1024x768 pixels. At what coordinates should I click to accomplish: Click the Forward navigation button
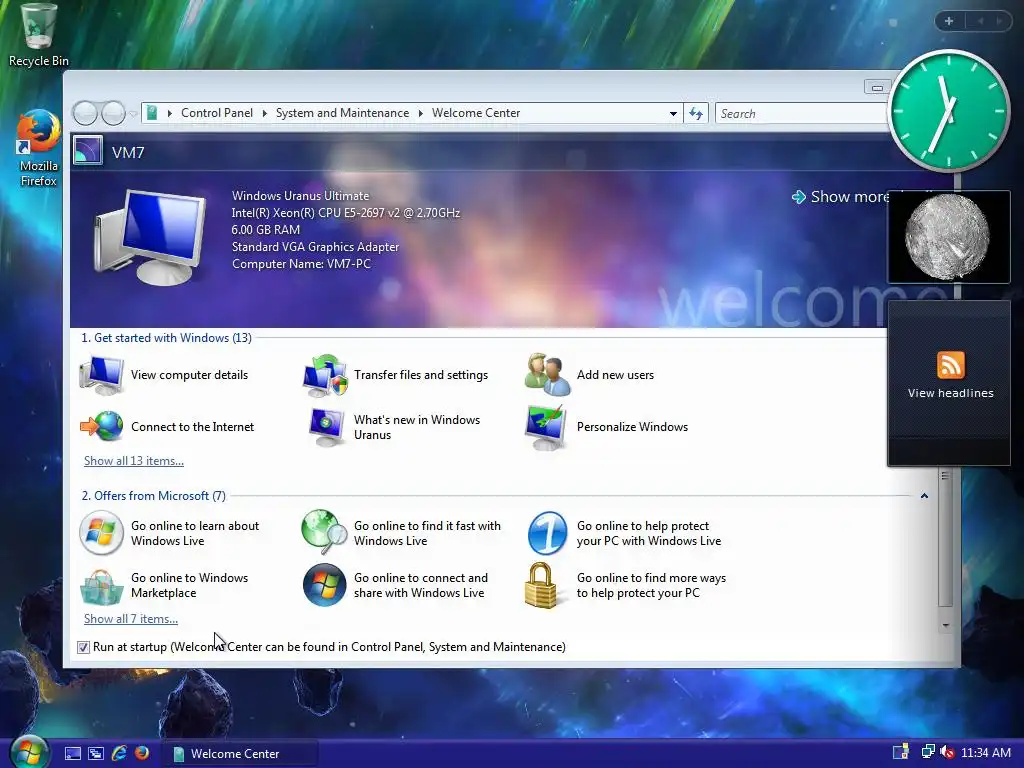click(114, 114)
